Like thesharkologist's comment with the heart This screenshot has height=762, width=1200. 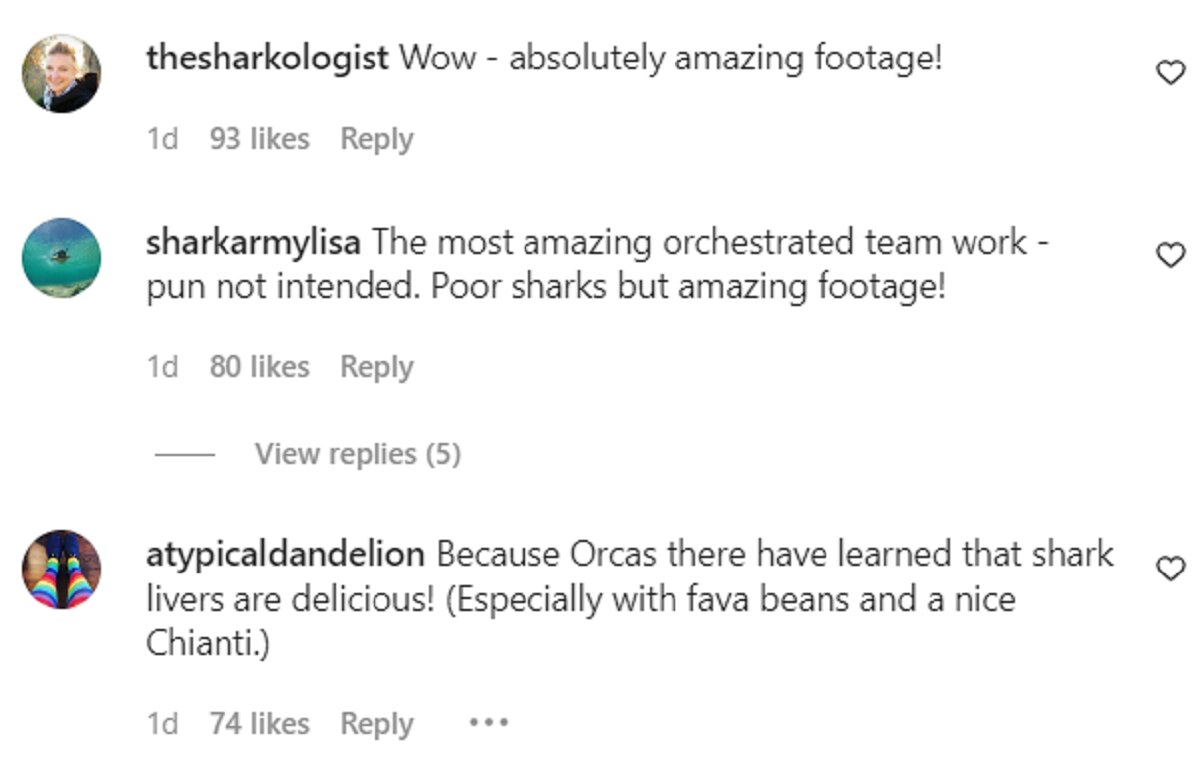pyautogui.click(x=1170, y=73)
